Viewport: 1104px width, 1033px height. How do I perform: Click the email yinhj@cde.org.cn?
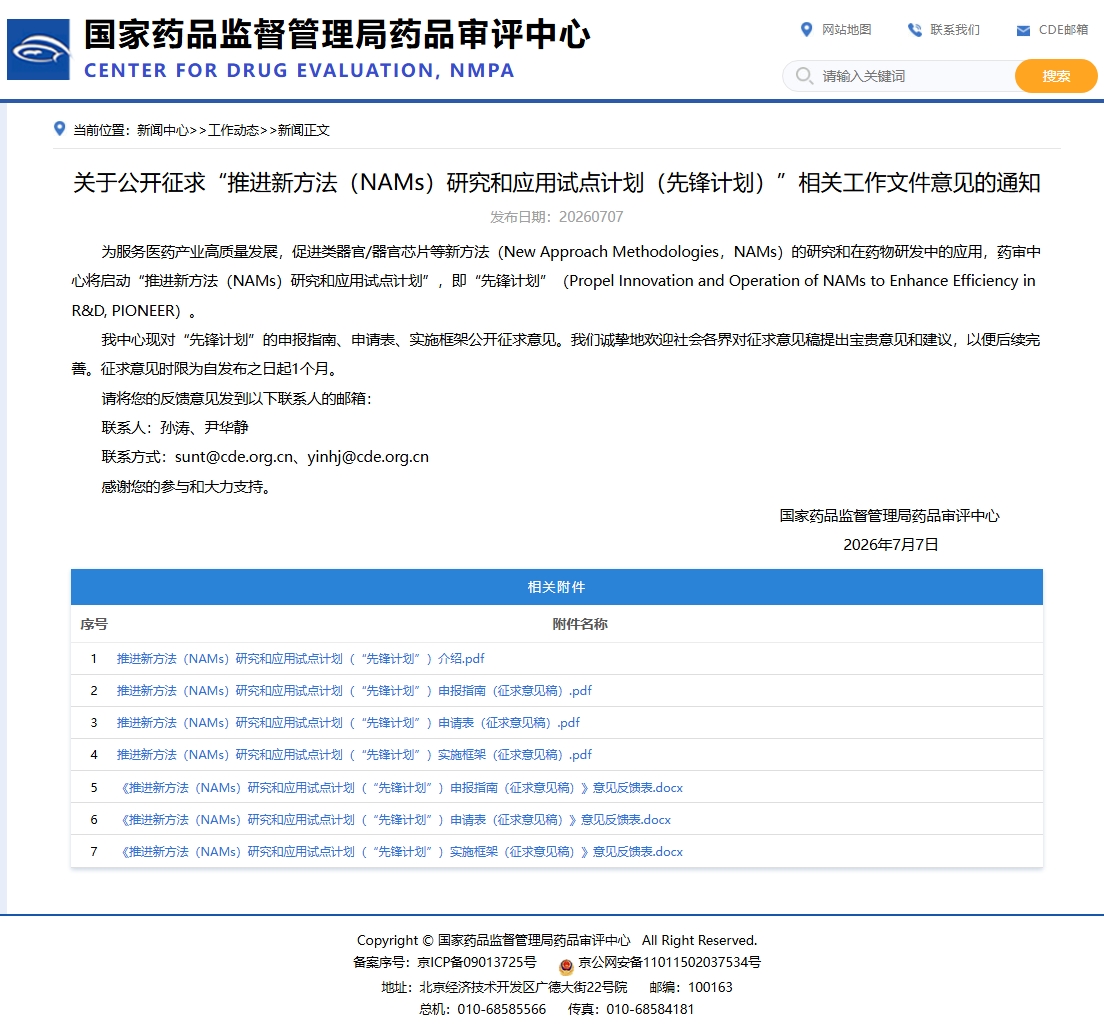pos(368,457)
